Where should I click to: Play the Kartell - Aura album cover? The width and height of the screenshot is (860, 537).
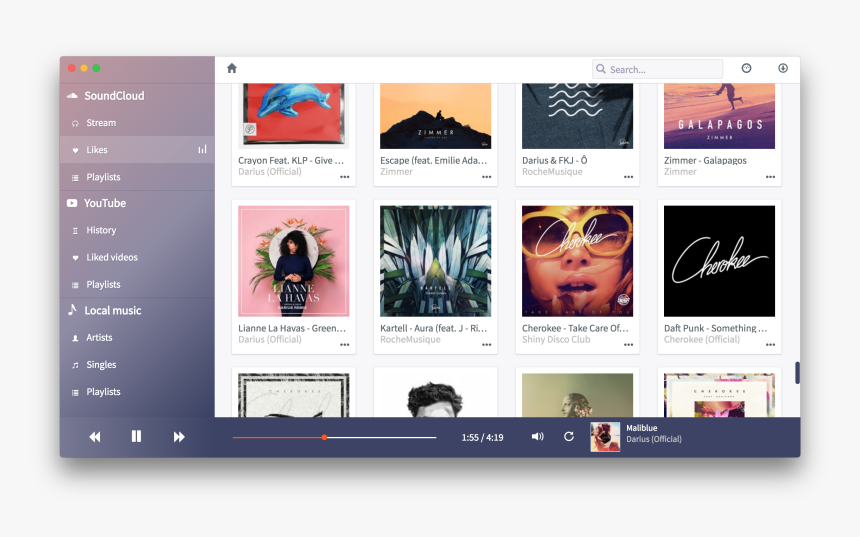pos(435,261)
